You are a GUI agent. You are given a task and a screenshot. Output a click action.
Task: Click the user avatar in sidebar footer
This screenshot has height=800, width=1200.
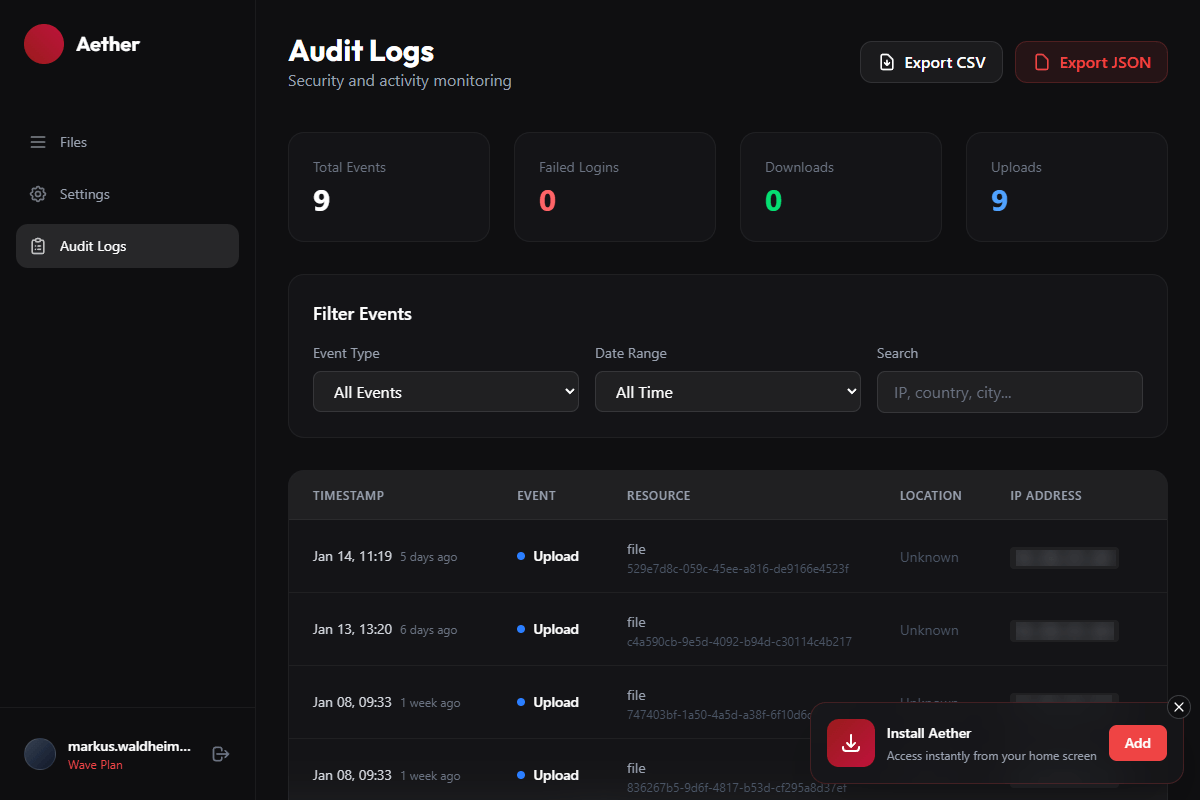(x=40, y=754)
